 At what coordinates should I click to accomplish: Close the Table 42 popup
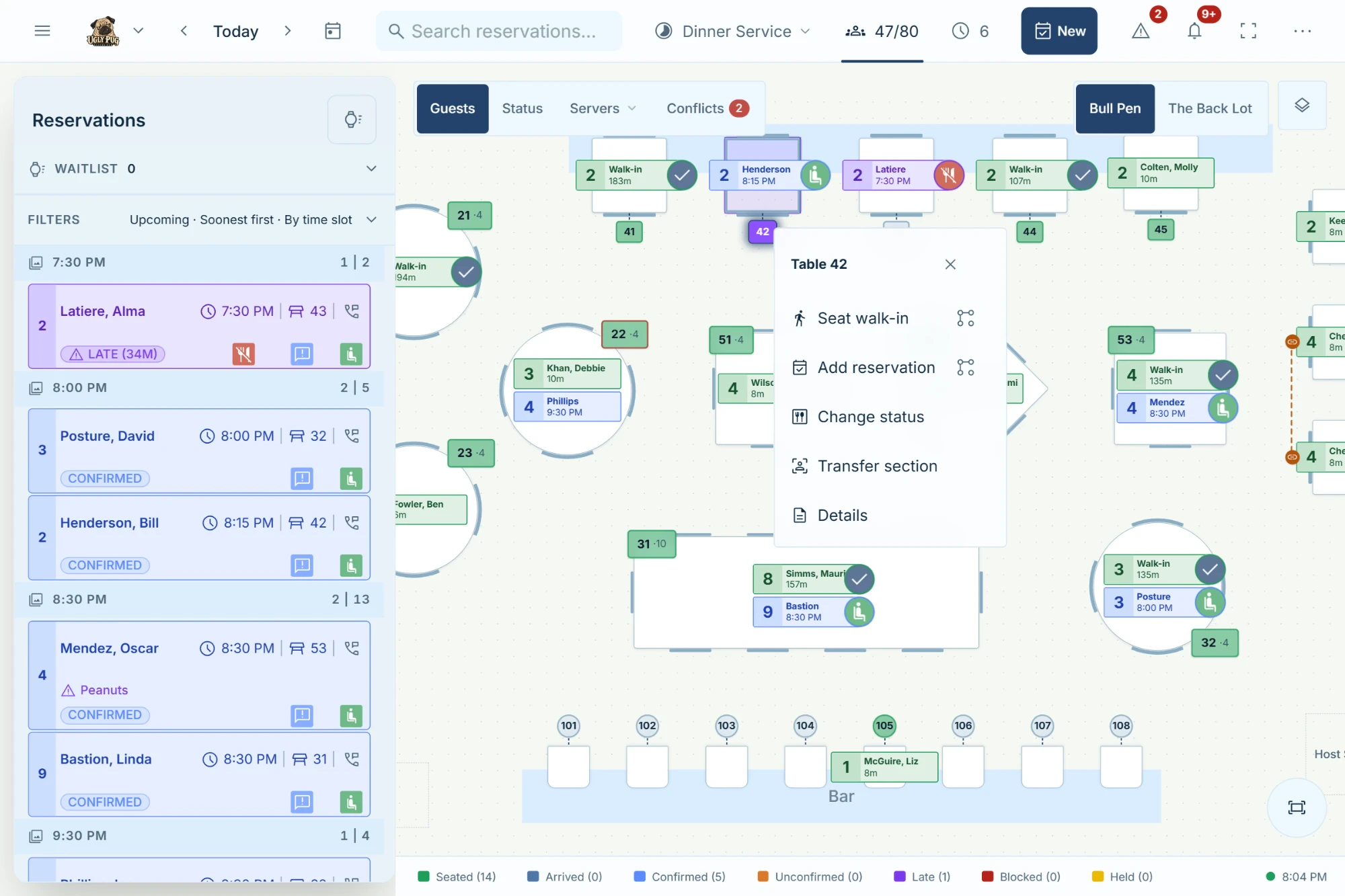(950, 264)
